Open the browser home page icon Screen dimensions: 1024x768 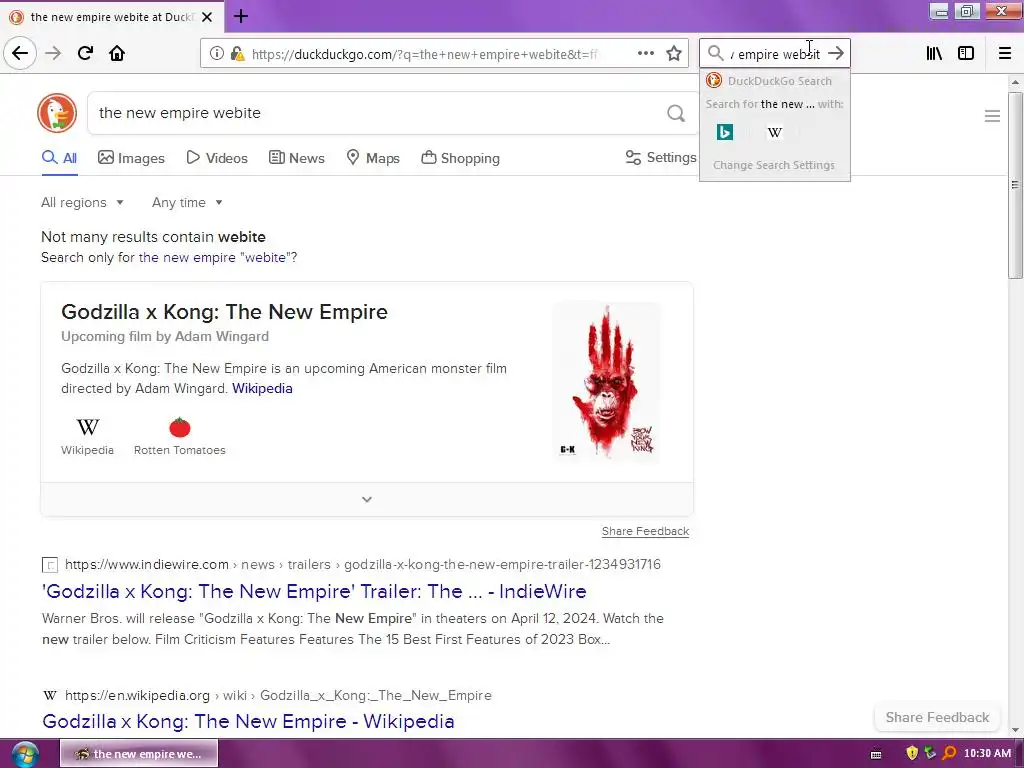coord(117,53)
